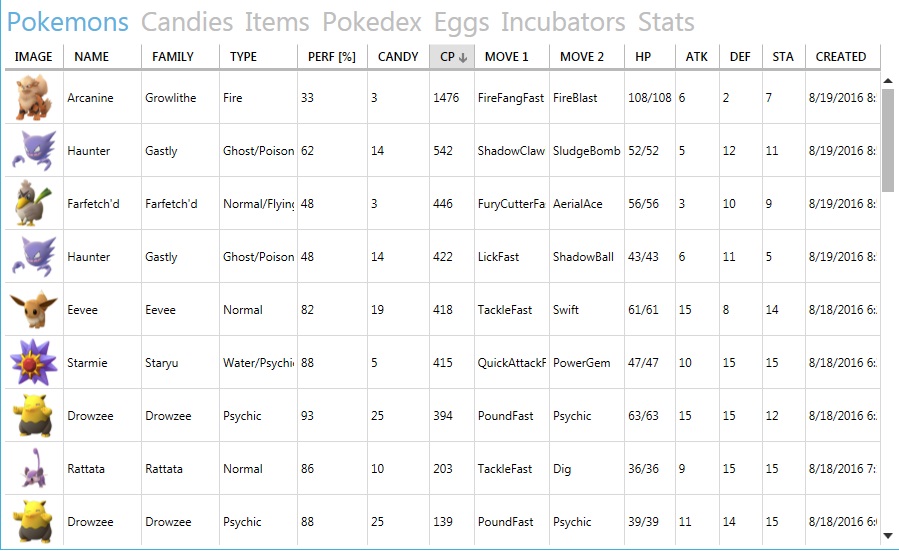
Task: Click the Arcanine image thumbnail
Action: click(x=34, y=97)
